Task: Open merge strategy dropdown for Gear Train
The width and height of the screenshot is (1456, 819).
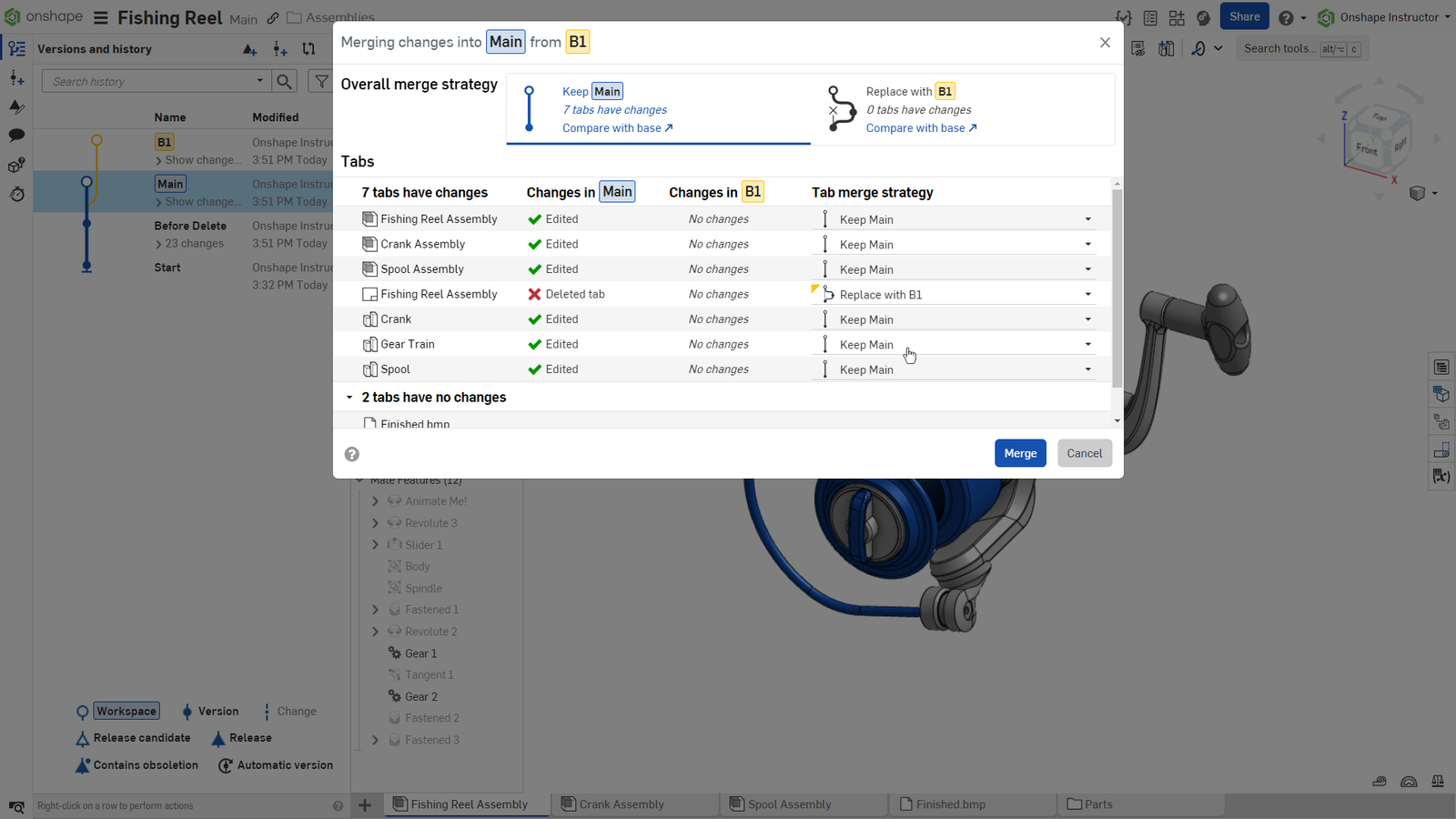Action: (x=1087, y=345)
